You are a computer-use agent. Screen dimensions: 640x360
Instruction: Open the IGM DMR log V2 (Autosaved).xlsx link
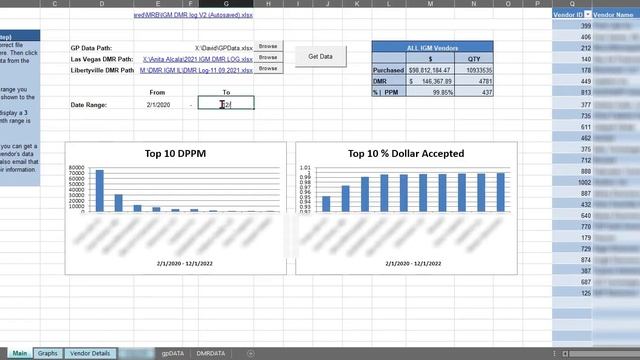pyautogui.click(x=193, y=15)
